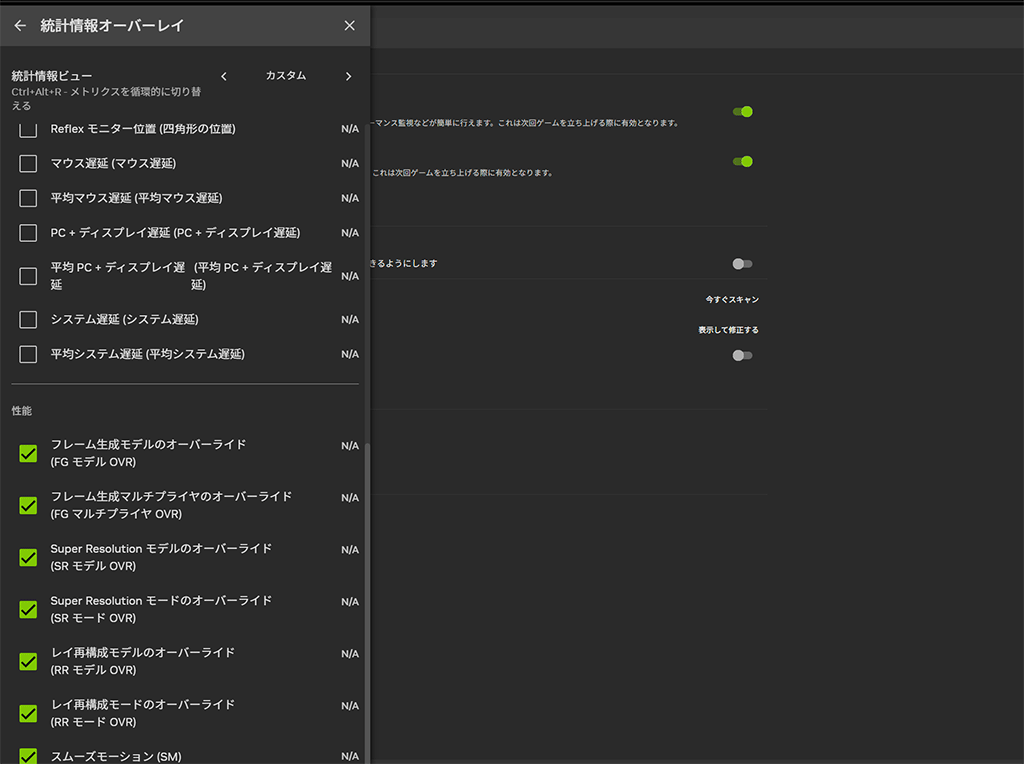Click the 性能 section heading
The width and height of the screenshot is (1024, 764).
(x=22, y=411)
